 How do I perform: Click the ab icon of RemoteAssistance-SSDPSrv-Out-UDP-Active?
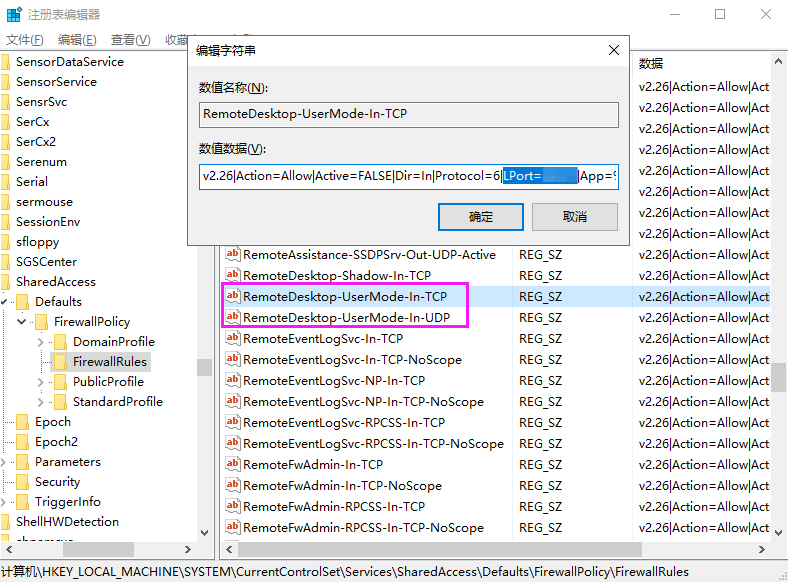pos(232,254)
